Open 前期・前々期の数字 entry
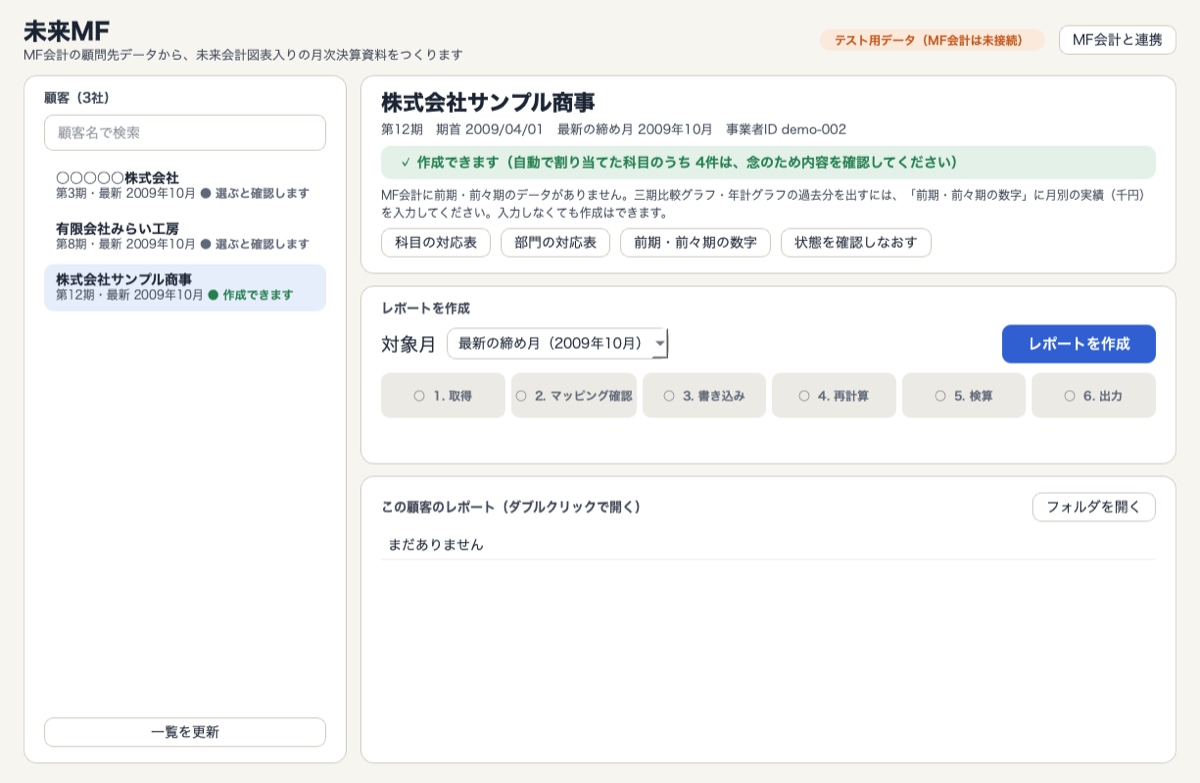The height and width of the screenshot is (783, 1200). pos(695,242)
